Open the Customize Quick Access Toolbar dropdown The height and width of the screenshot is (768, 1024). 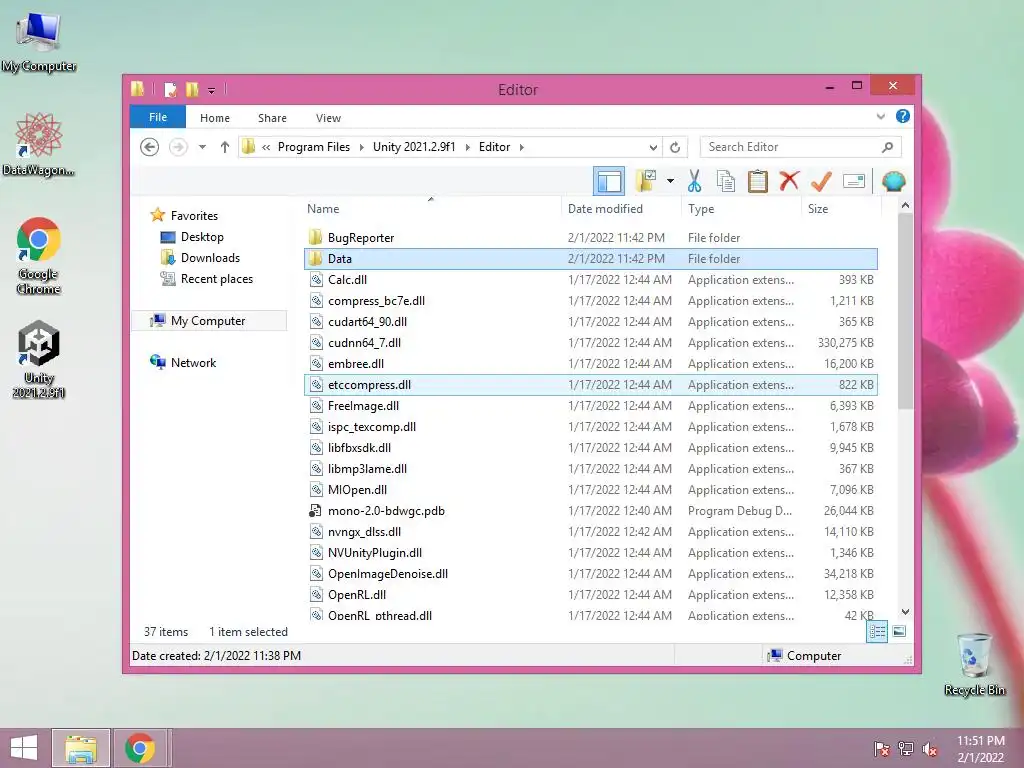click(212, 91)
